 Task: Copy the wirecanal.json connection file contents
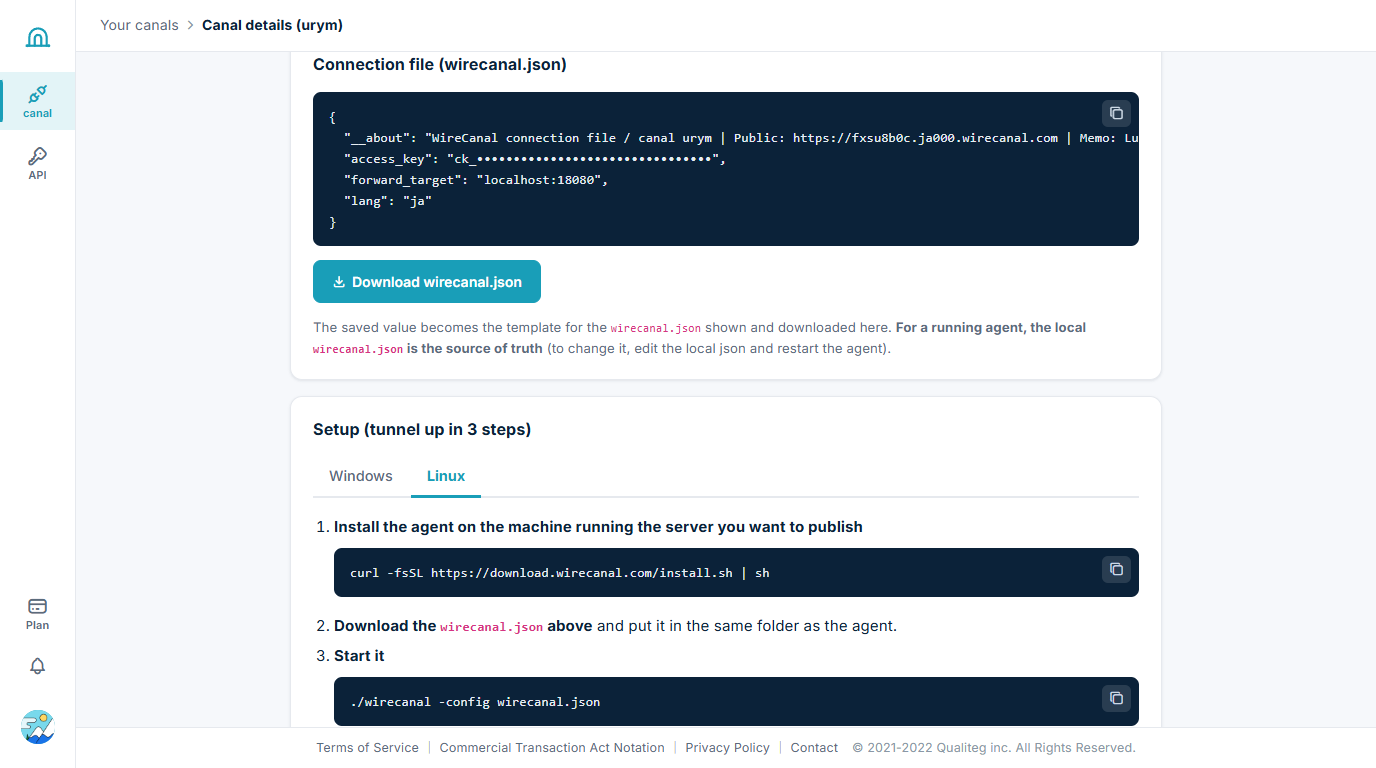click(1116, 113)
